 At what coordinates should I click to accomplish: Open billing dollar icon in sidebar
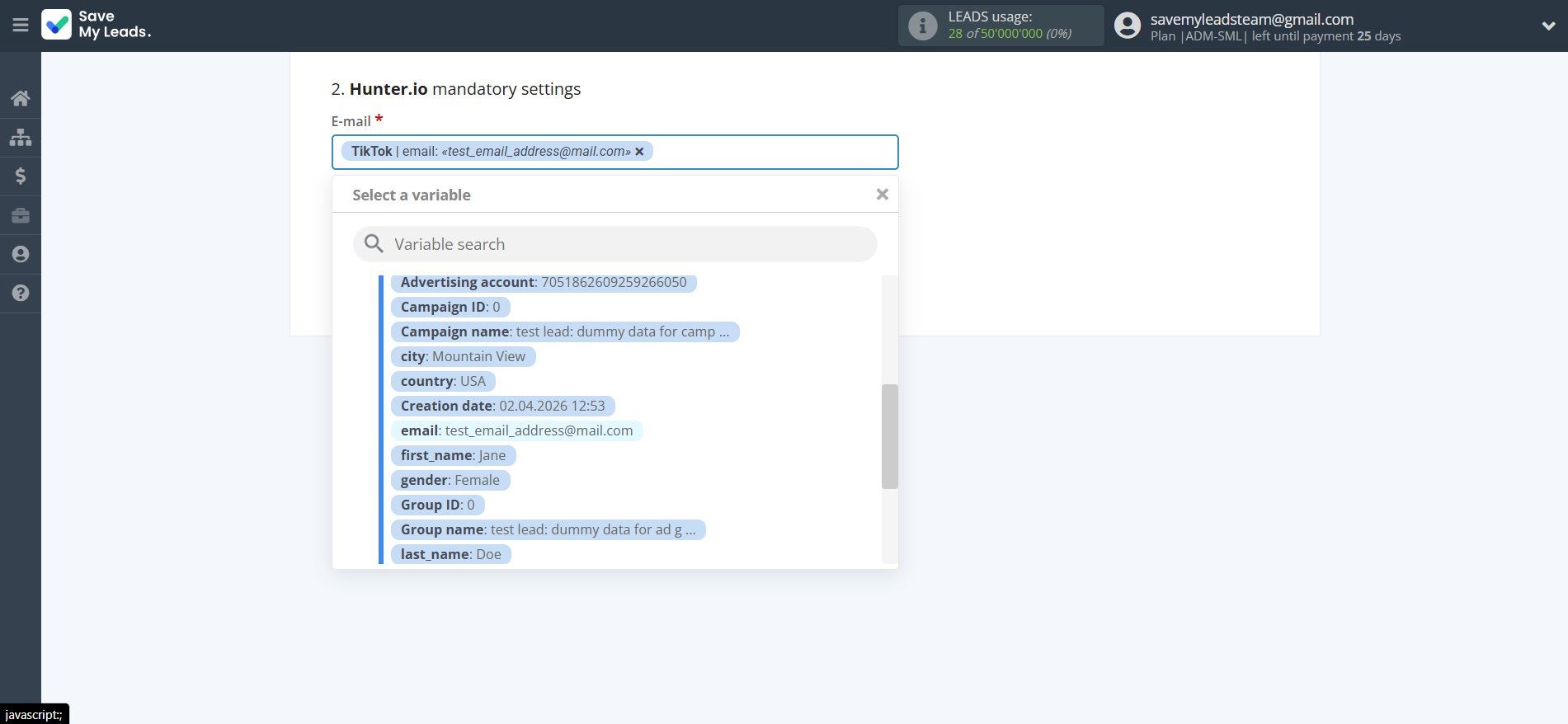click(21, 176)
